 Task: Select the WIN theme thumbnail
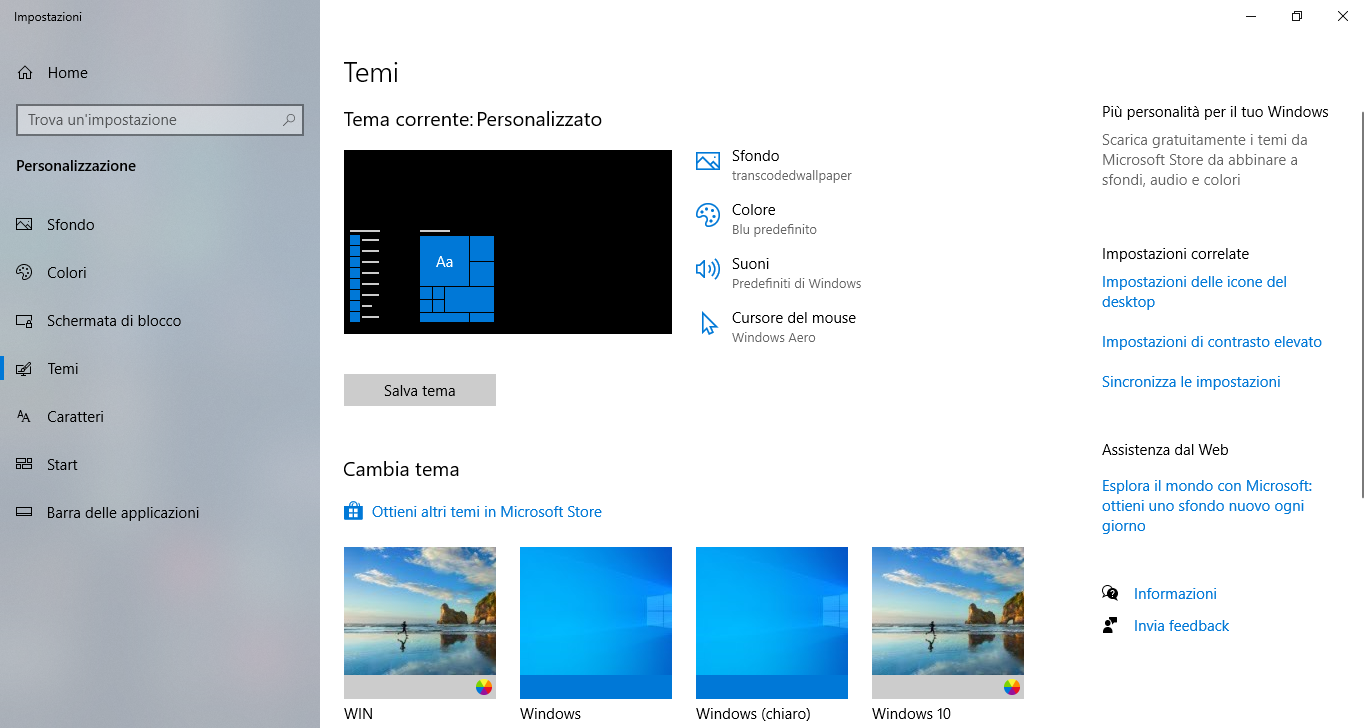pos(420,623)
